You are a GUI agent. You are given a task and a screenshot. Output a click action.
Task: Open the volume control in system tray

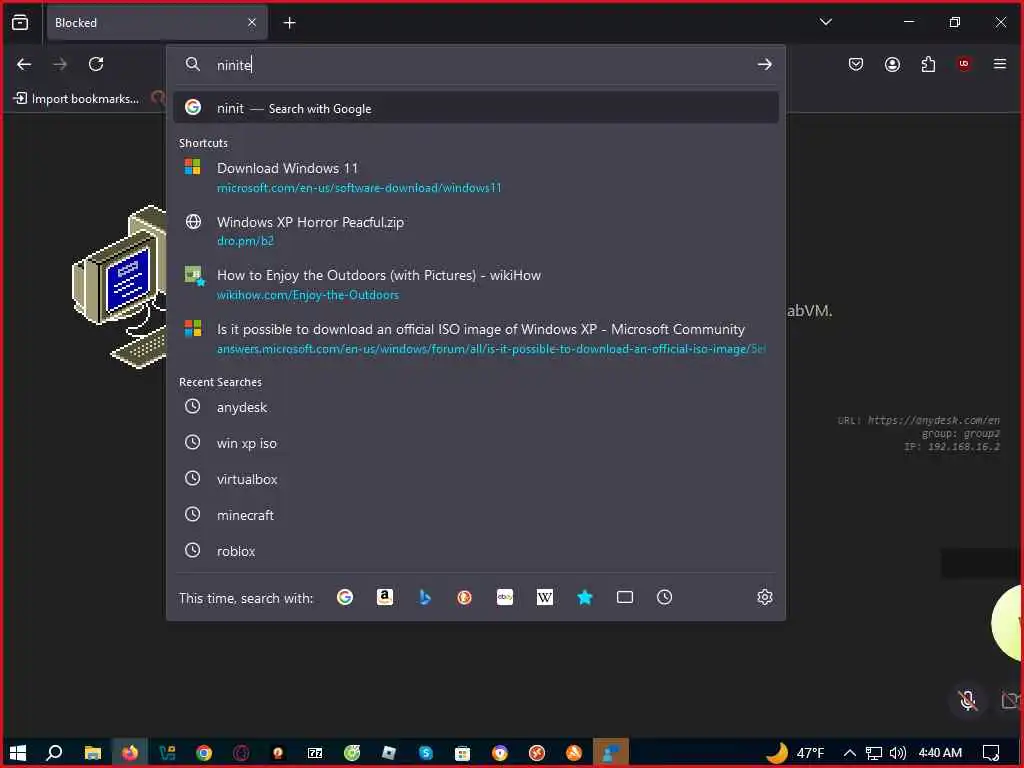[897, 753]
